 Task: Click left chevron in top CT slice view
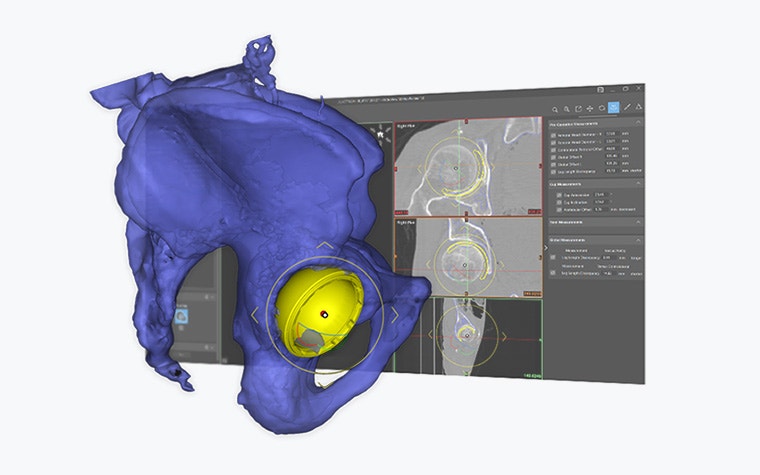pos(420,169)
